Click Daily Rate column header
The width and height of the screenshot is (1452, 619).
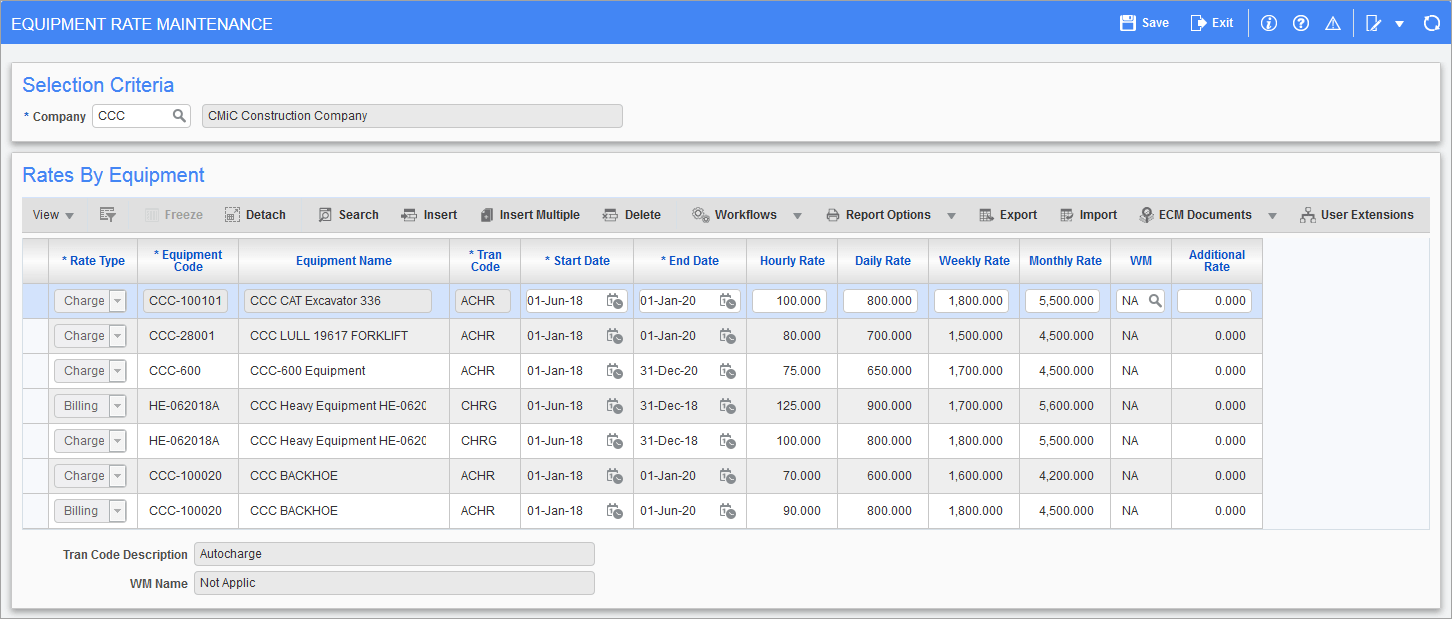pos(883,261)
